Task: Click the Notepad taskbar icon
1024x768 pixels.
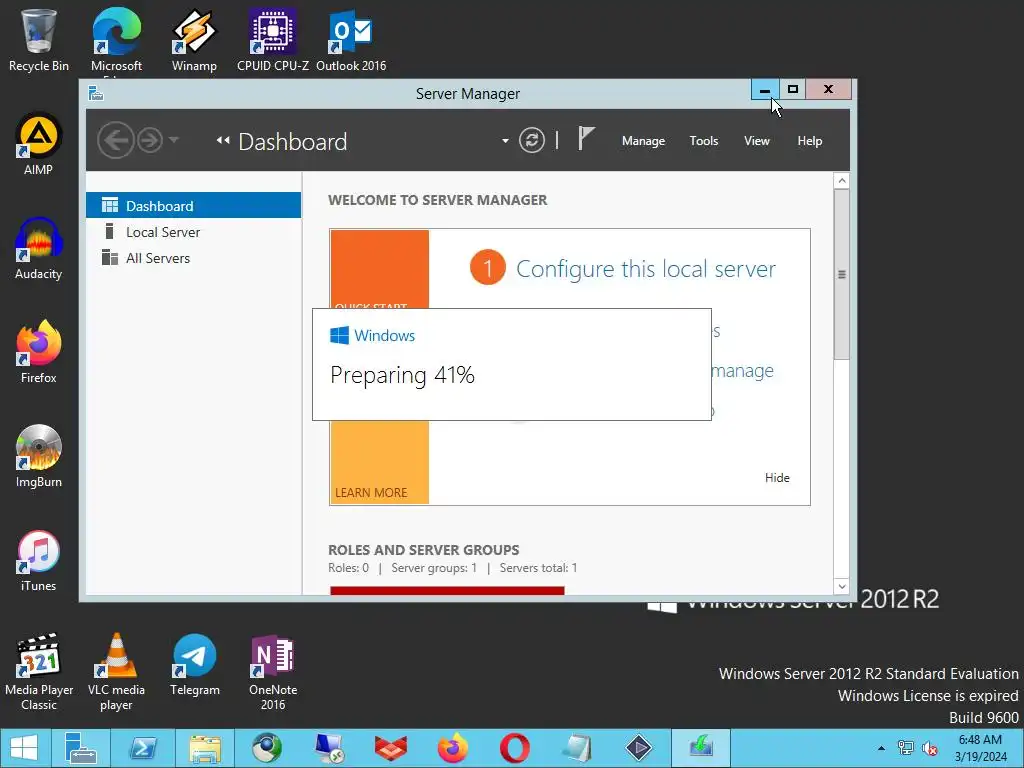Action: 577,748
